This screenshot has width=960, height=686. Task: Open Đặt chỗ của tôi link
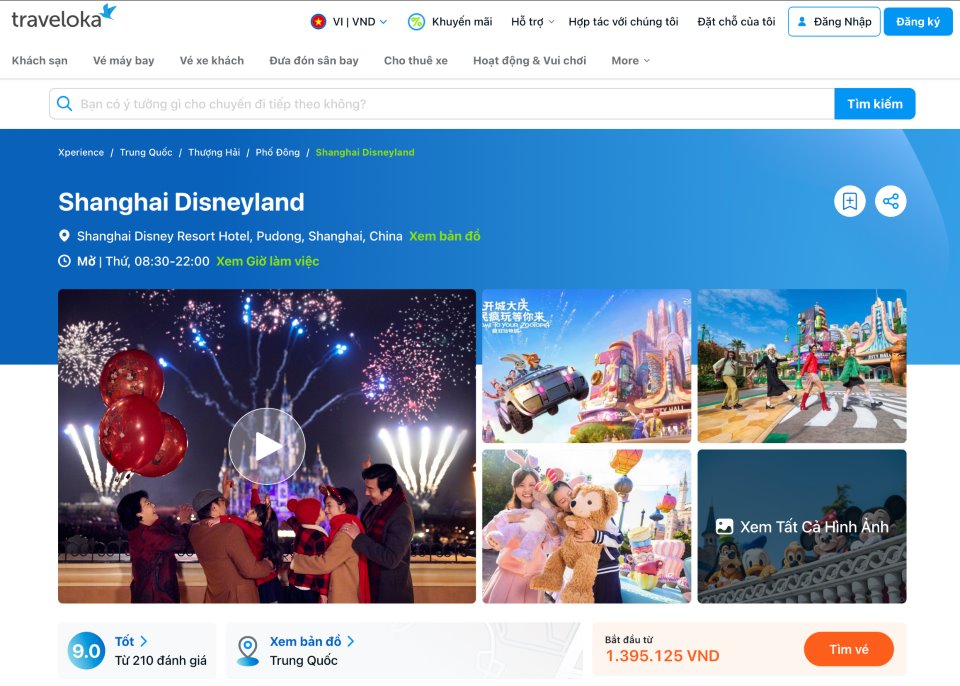pos(737,22)
